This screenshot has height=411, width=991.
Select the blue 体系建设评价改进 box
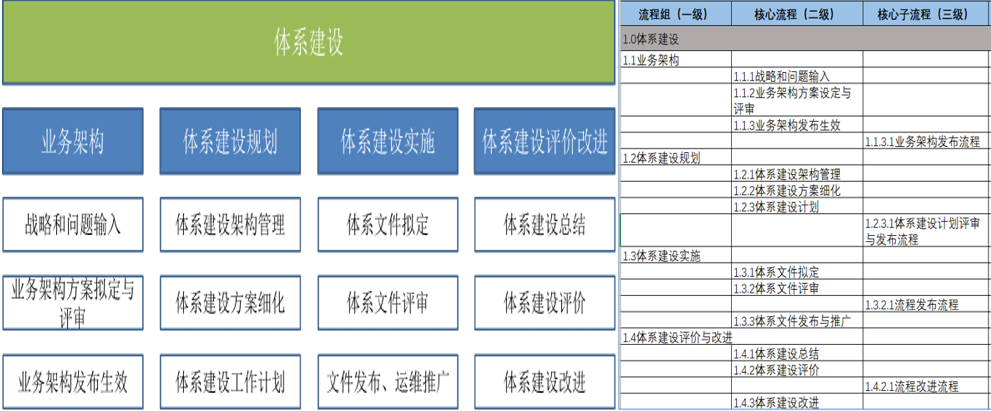[545, 141]
